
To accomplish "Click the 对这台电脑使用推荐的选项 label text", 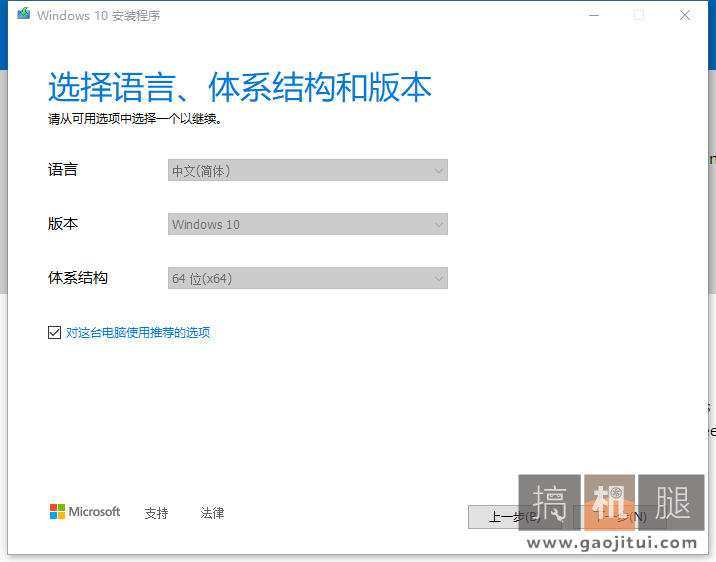I will (138, 332).
